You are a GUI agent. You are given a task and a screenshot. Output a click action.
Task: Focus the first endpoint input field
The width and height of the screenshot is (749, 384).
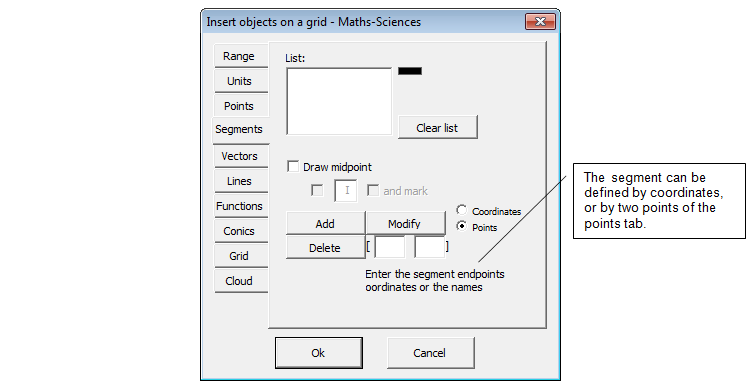click(x=390, y=247)
